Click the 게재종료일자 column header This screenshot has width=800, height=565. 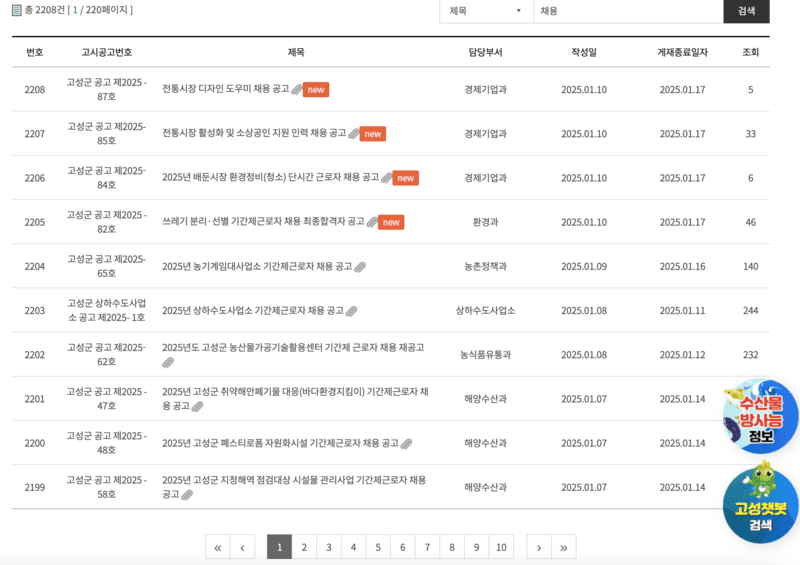(x=682, y=52)
